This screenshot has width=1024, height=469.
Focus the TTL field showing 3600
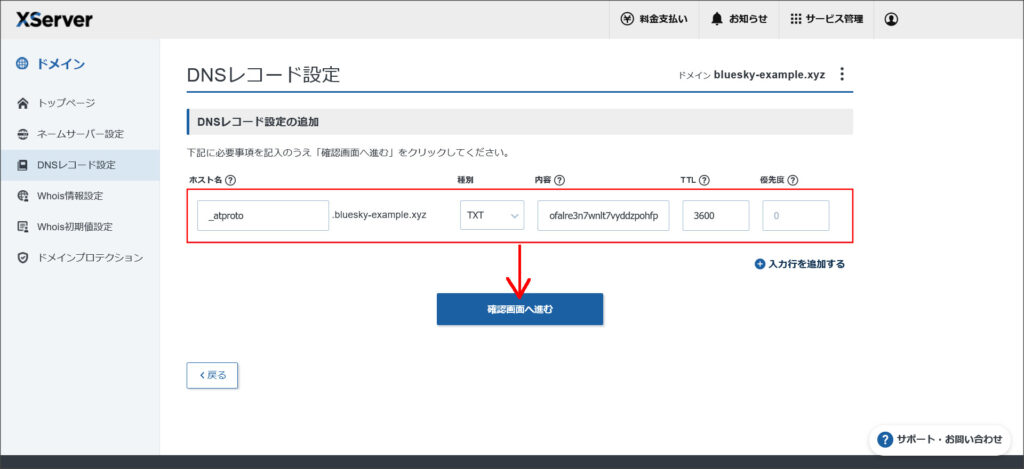716,216
